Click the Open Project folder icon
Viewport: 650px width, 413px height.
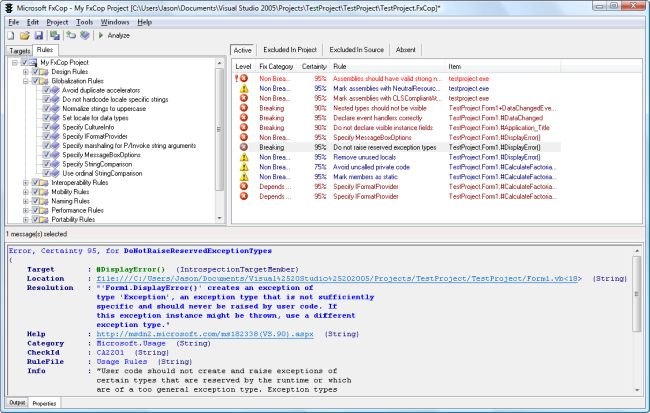click(x=25, y=35)
